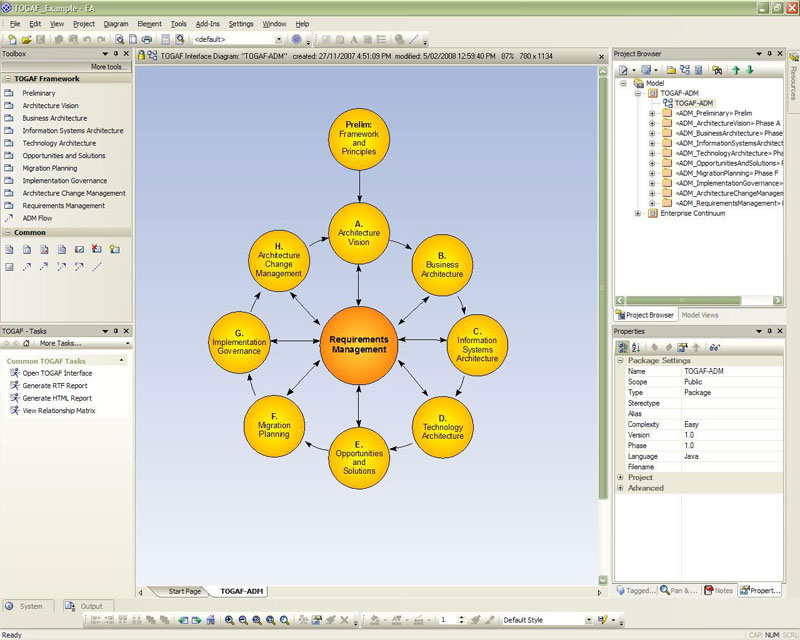Click the green down arrow in Project Browser
Viewport: 800px width, 640px height.
point(749,70)
